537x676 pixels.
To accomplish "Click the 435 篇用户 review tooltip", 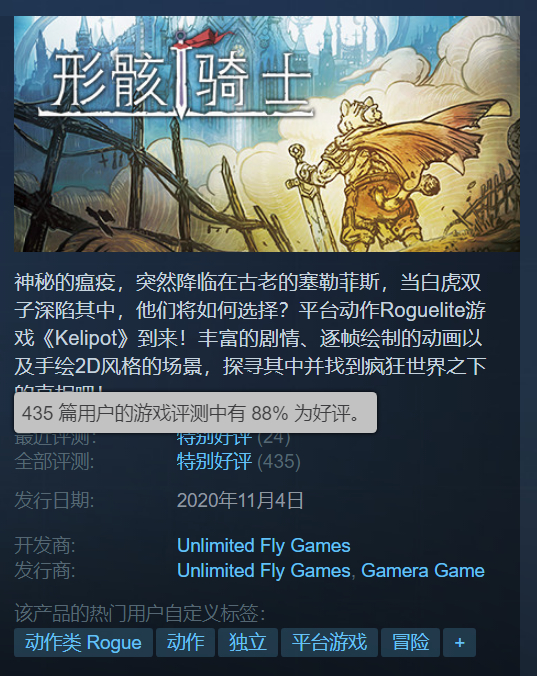I will [x=195, y=413].
